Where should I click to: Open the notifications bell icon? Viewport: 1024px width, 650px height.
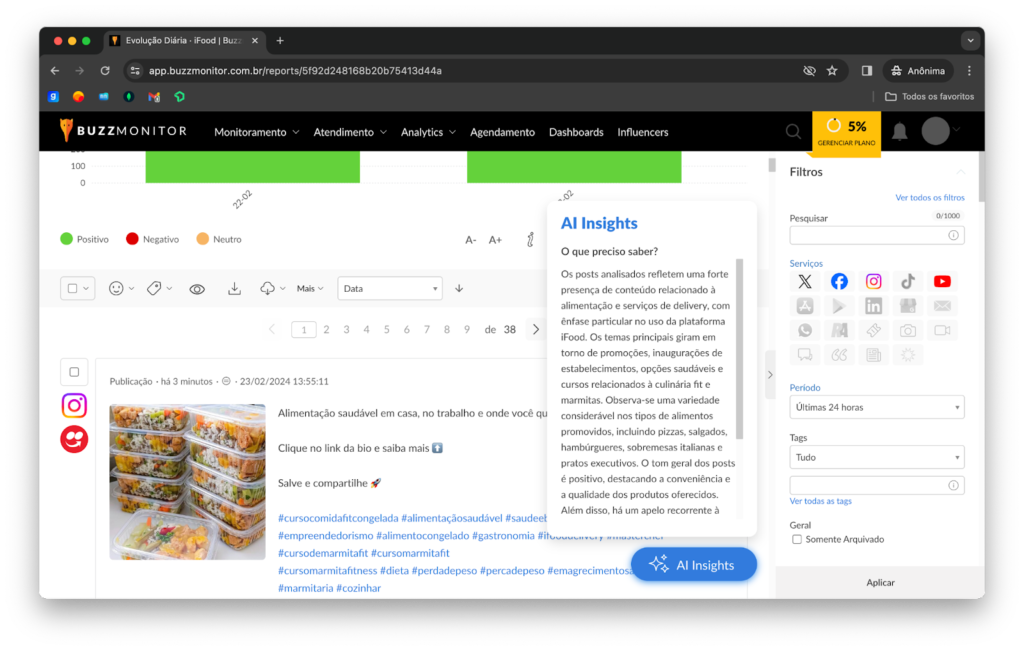(x=900, y=132)
